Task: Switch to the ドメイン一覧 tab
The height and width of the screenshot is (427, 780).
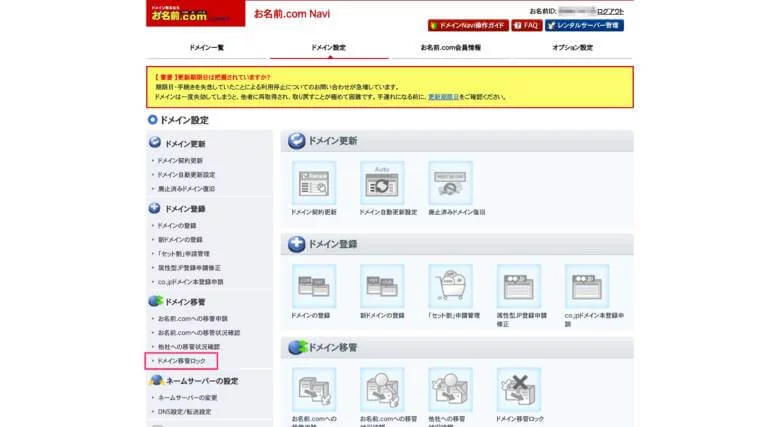Action: pos(206,48)
